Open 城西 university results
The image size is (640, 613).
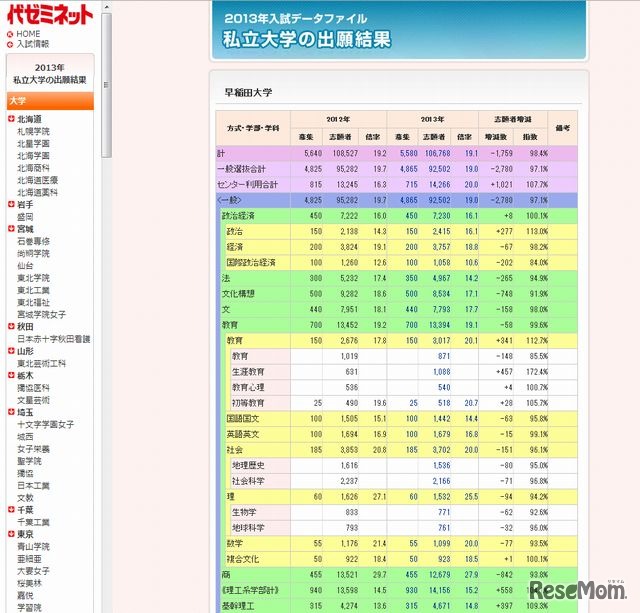click(25, 437)
